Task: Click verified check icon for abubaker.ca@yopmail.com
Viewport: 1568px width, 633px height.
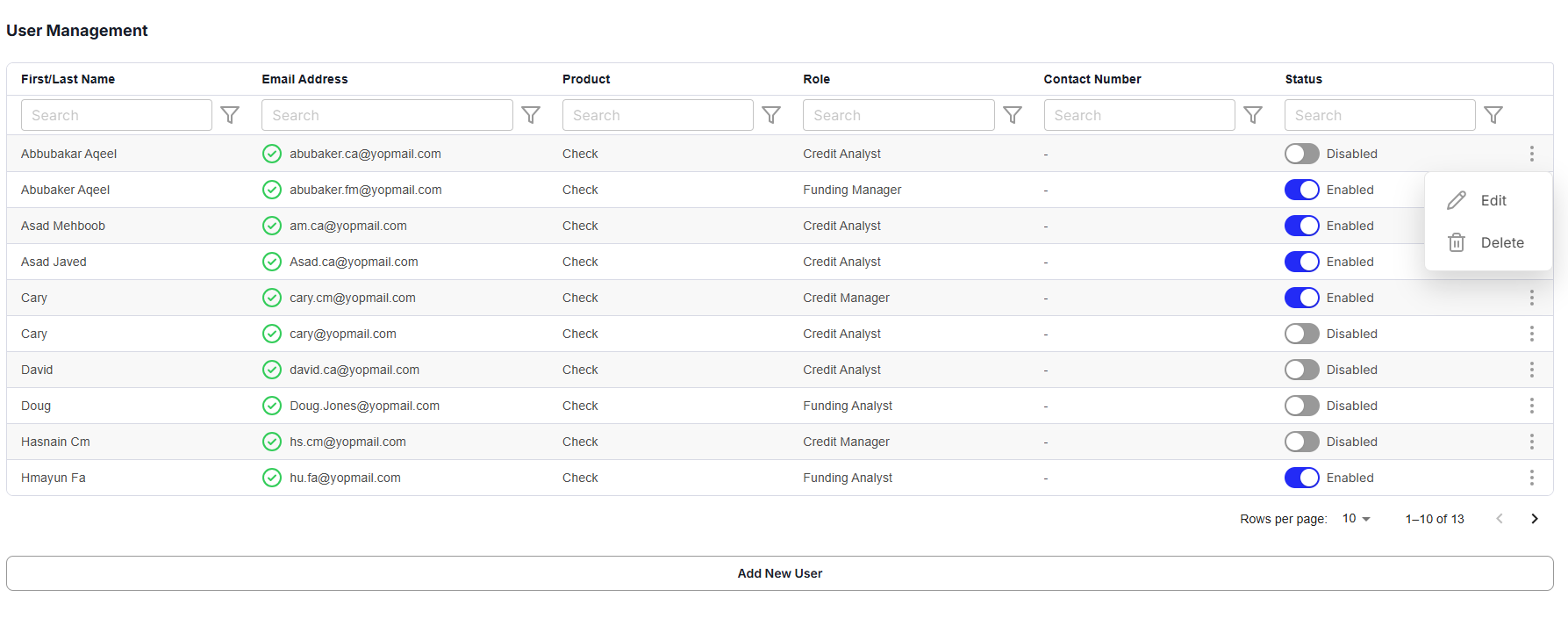Action: click(272, 154)
